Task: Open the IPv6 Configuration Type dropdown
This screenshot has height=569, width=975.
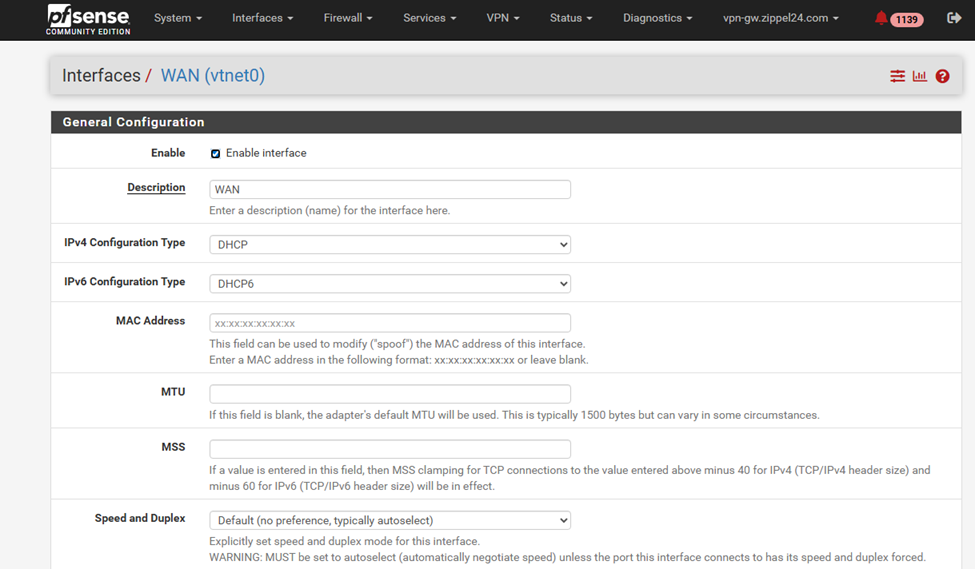Action: tap(390, 284)
